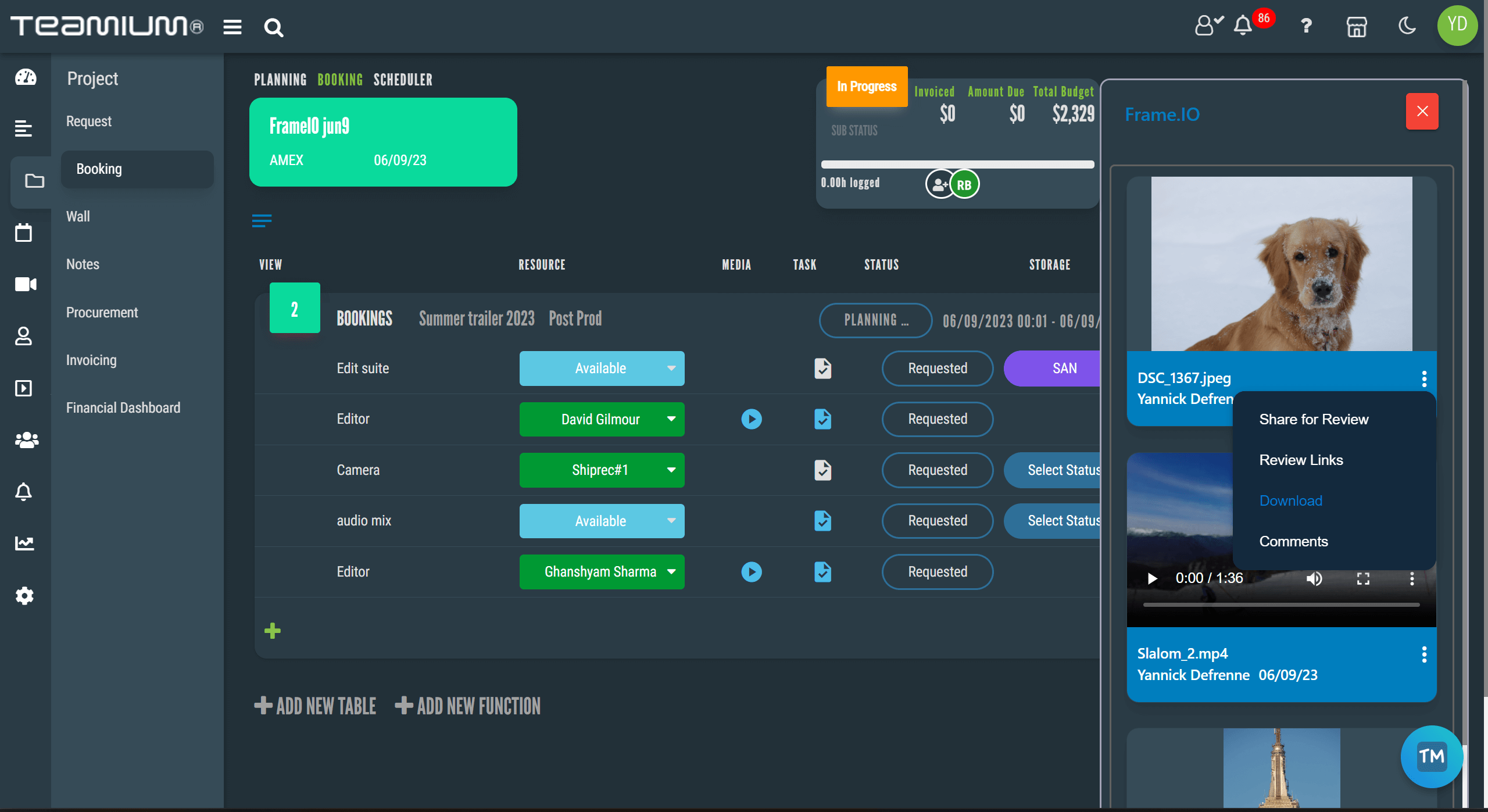Expand Ghanshyam Sharma resource dropdown

[x=671, y=572]
